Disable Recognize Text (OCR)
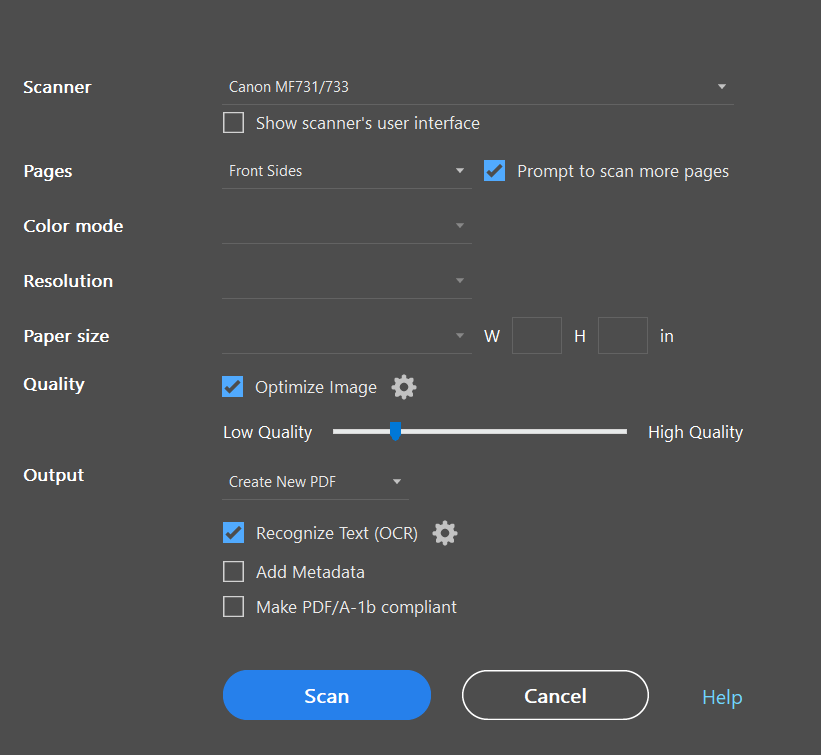821x755 pixels. click(x=233, y=532)
